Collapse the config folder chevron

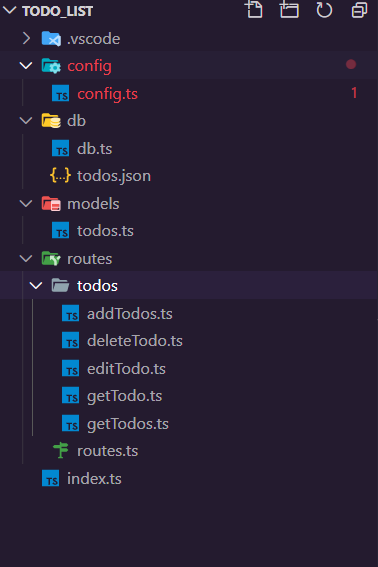click(x=26, y=65)
